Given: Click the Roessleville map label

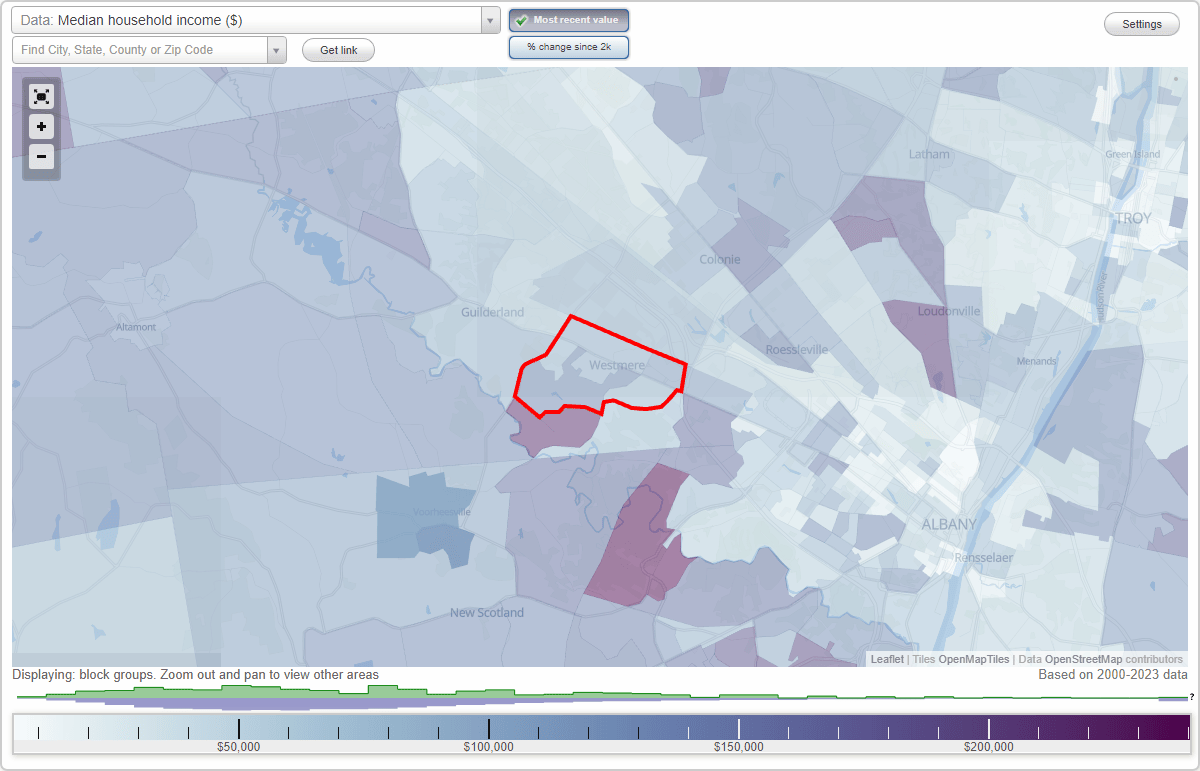Looking at the screenshot, I should click(x=796, y=349).
